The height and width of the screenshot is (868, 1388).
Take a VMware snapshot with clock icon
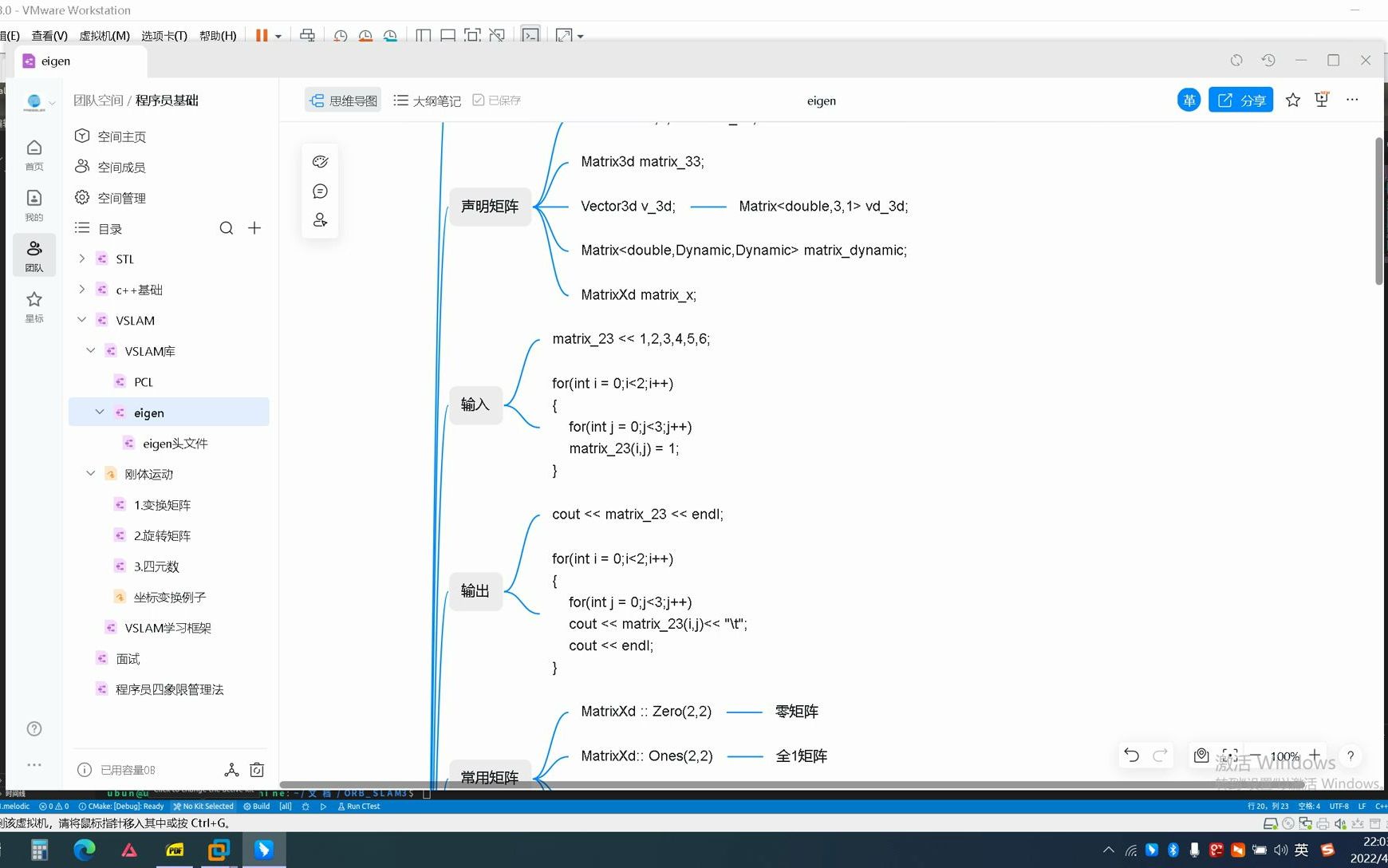[x=341, y=36]
